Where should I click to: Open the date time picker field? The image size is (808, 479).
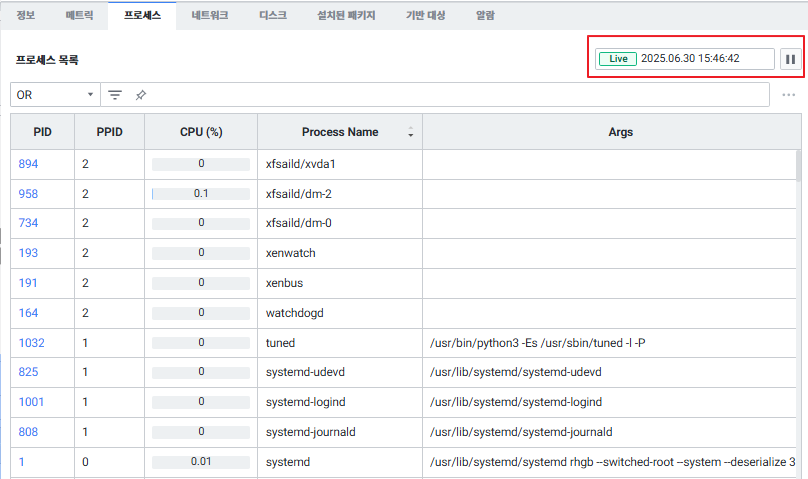coord(704,59)
